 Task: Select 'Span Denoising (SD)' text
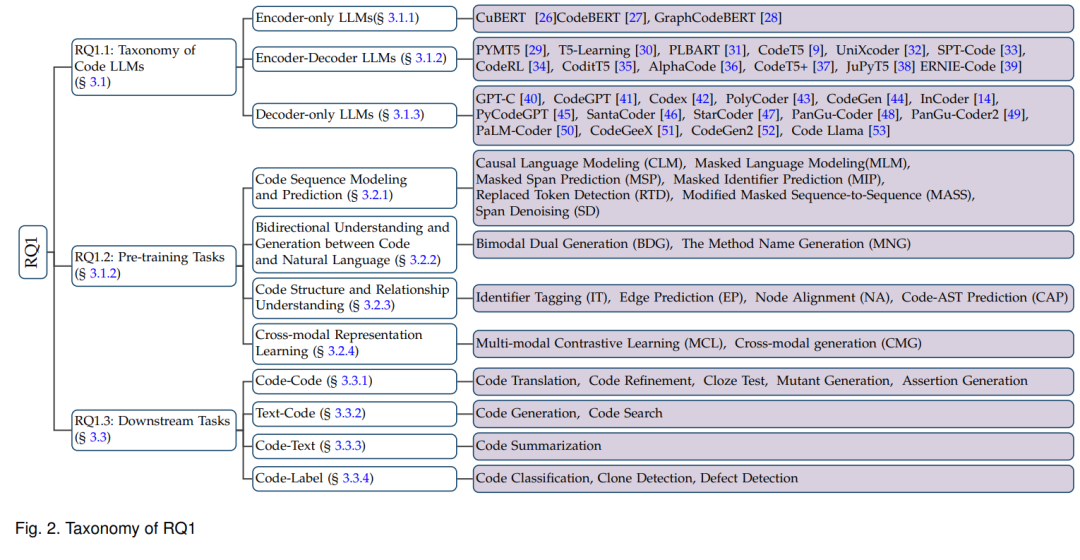(x=537, y=211)
